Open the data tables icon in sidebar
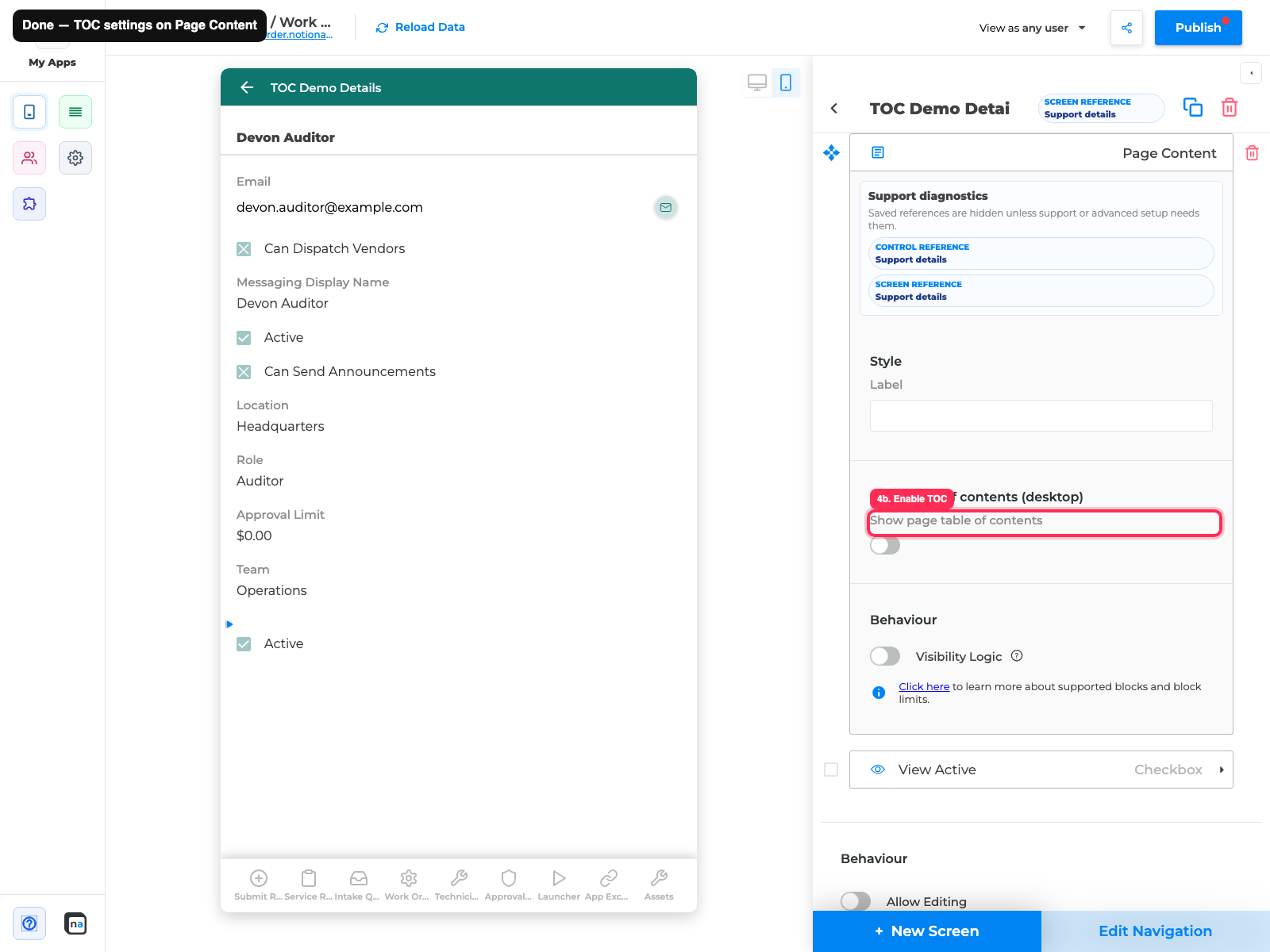 pos(75,112)
